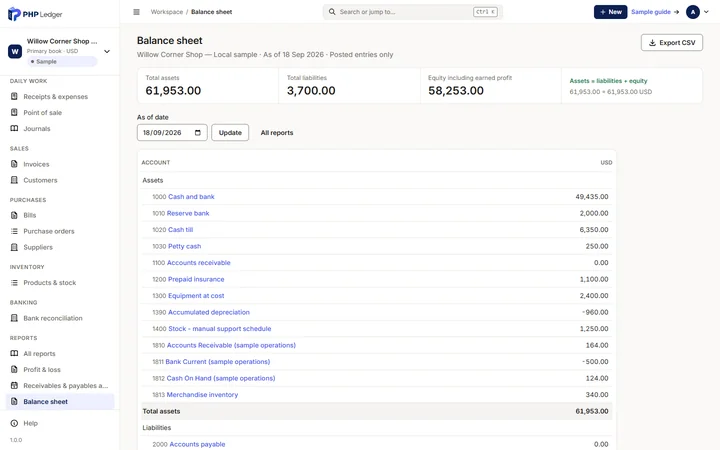Image resolution: width=720 pixels, height=450 pixels.
Task: Toggle the sidebar hamburger menu icon
Action: (136, 12)
